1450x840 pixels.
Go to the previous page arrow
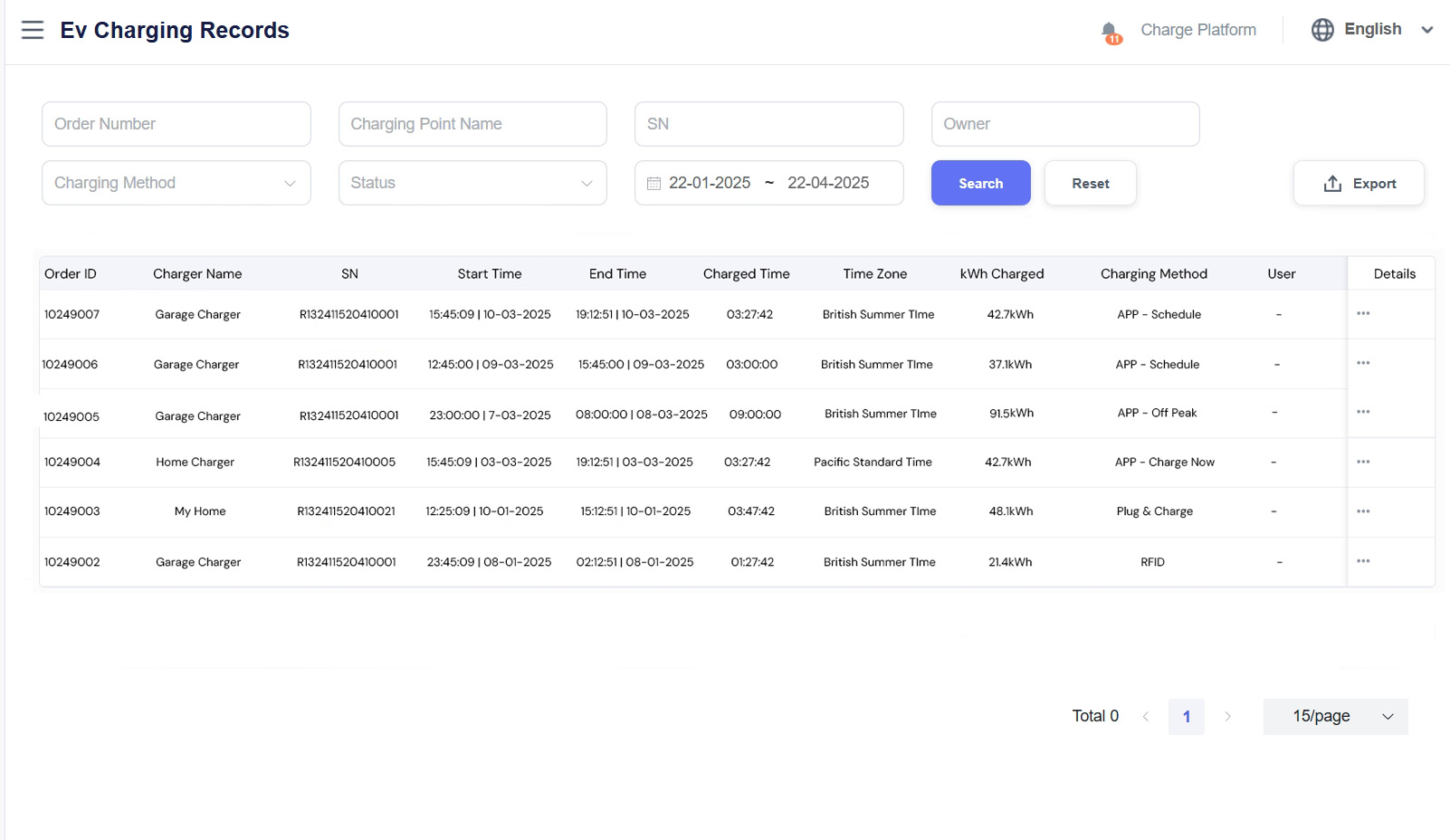click(1146, 717)
